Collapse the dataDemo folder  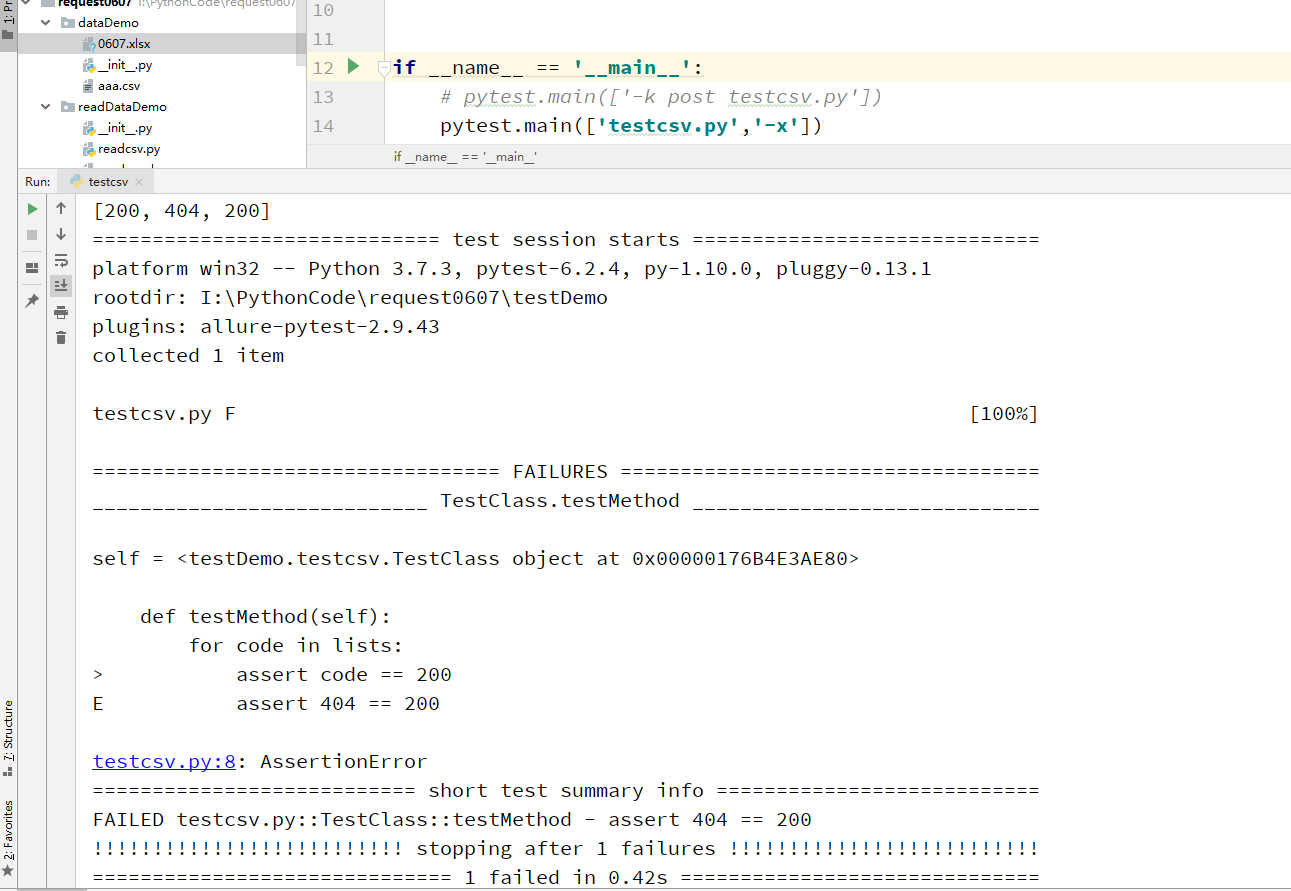pyautogui.click(x=46, y=22)
